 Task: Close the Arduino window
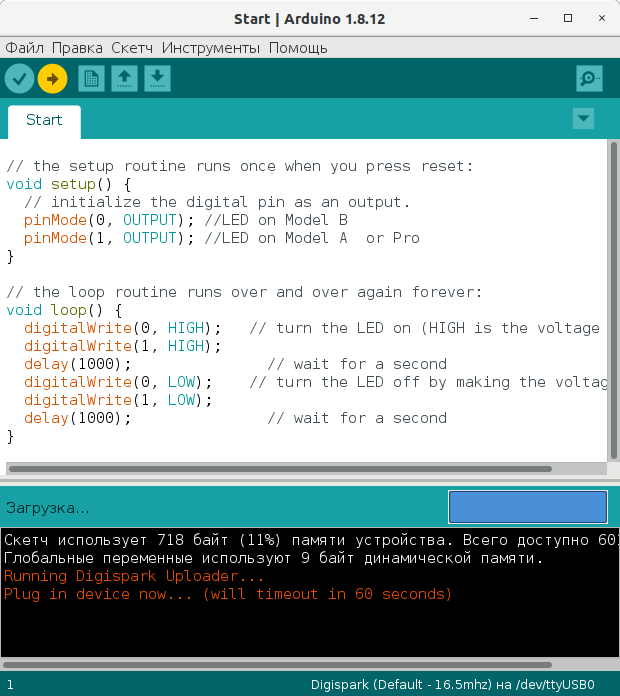602,18
